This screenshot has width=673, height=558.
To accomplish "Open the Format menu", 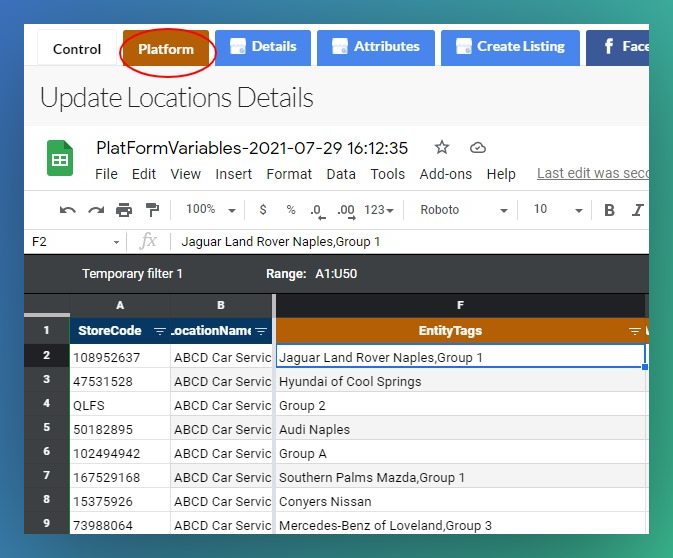I will coord(289,174).
